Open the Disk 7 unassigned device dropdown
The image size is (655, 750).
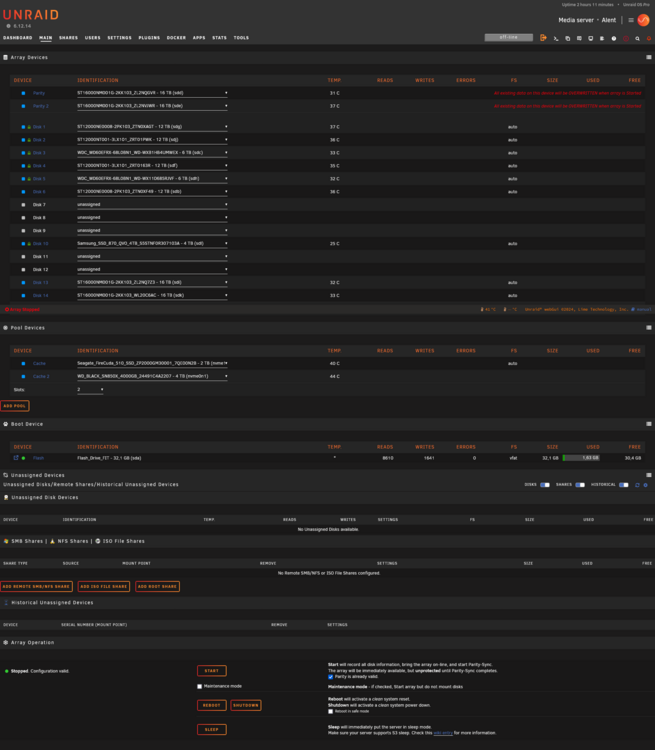click(x=152, y=205)
